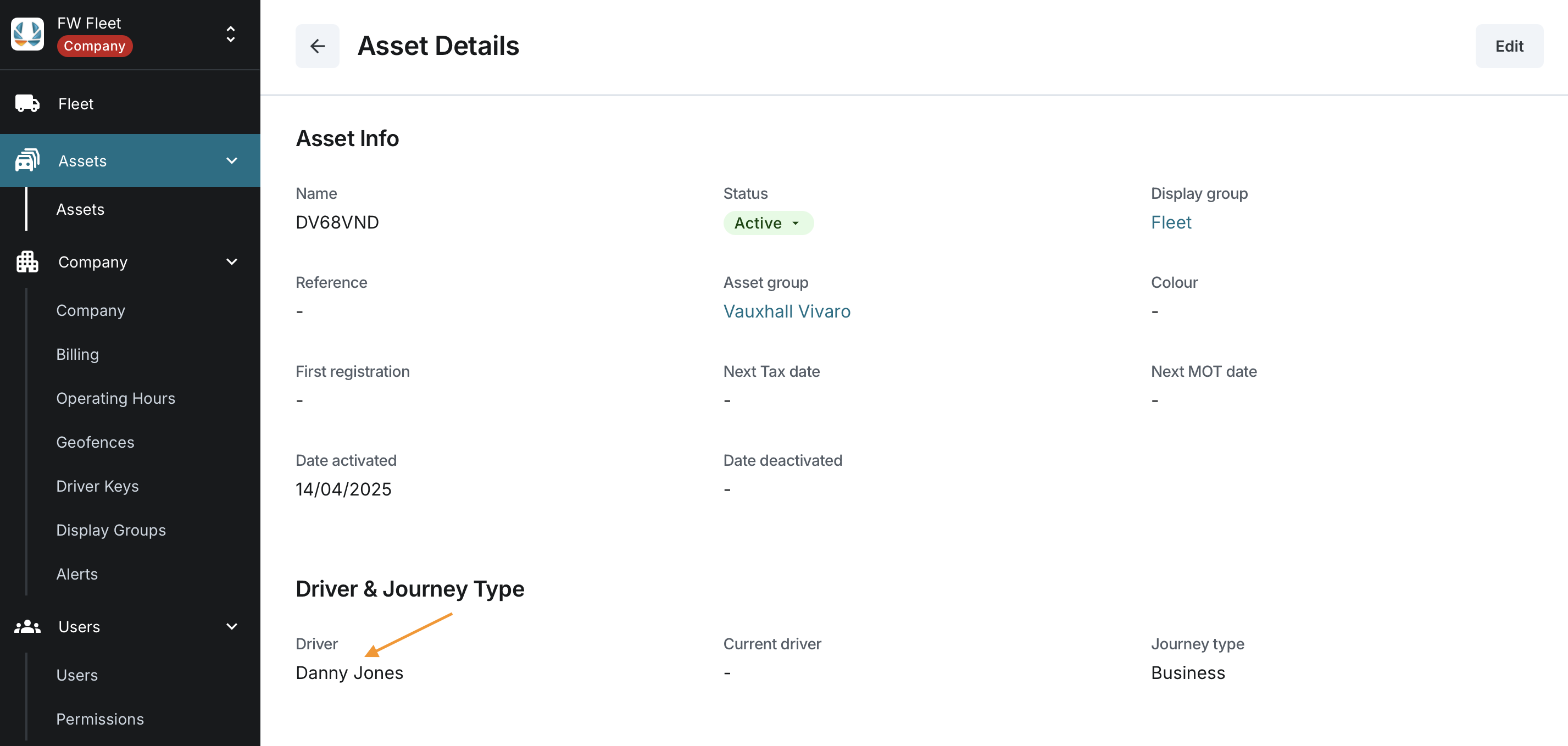Screen dimensions: 1568x746
Task: Open the Billing menu item
Action: pyautogui.click(x=77, y=355)
